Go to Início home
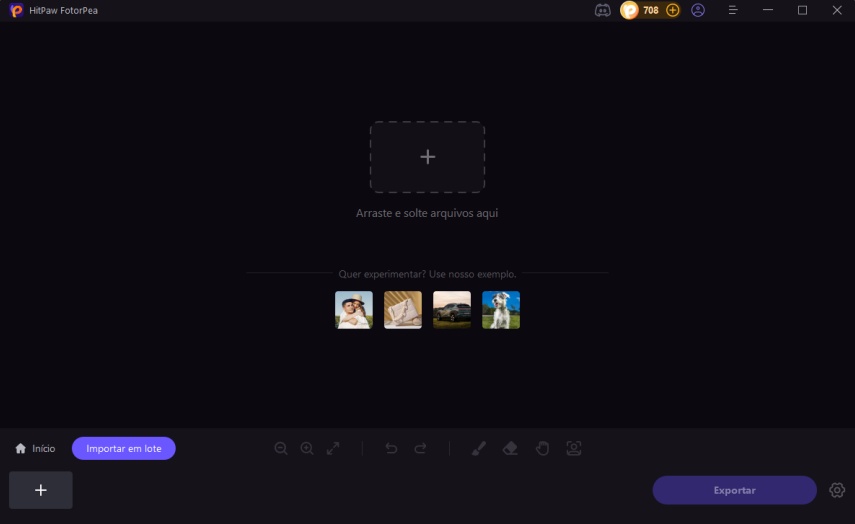This screenshot has height=524, width=855. 35,449
